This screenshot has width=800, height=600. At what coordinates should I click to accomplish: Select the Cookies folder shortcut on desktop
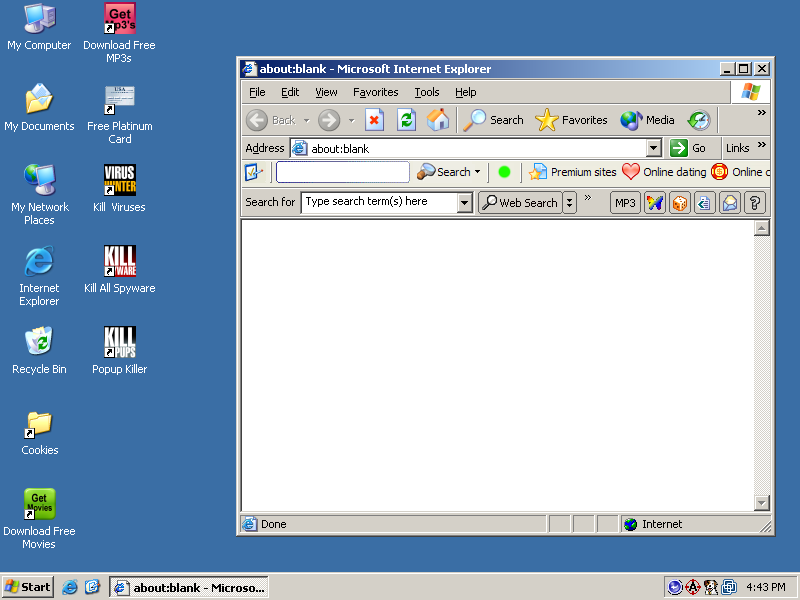coord(39,433)
